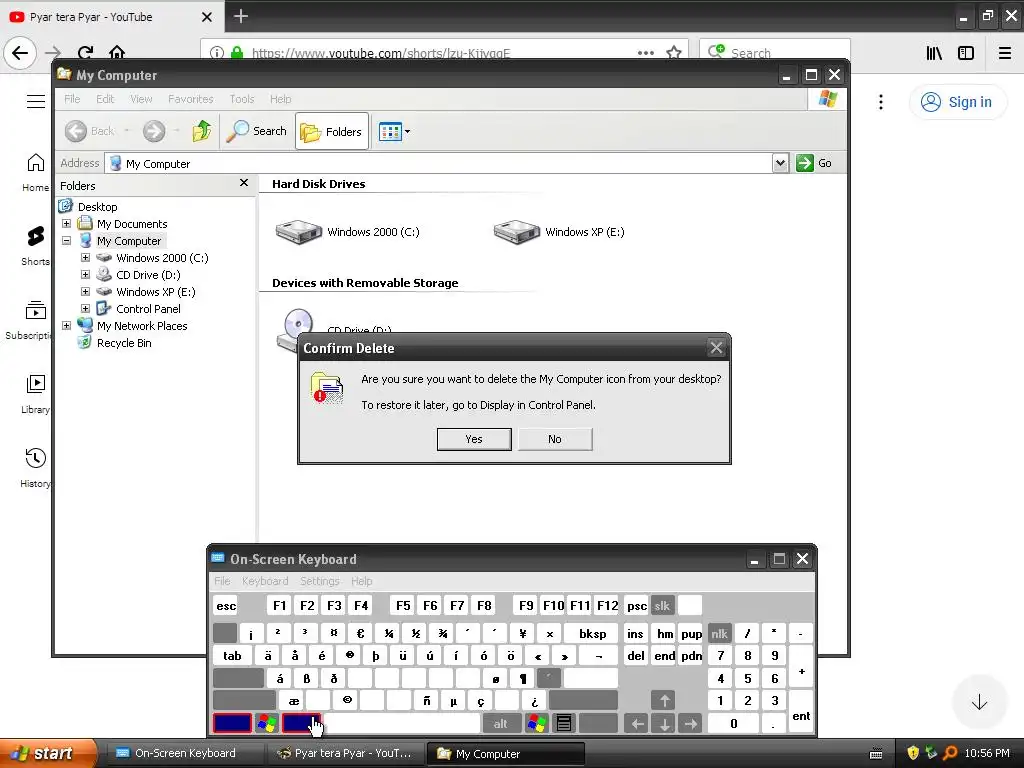This screenshot has height=768, width=1024.
Task: Click the browser home icon
Action: coord(117,52)
